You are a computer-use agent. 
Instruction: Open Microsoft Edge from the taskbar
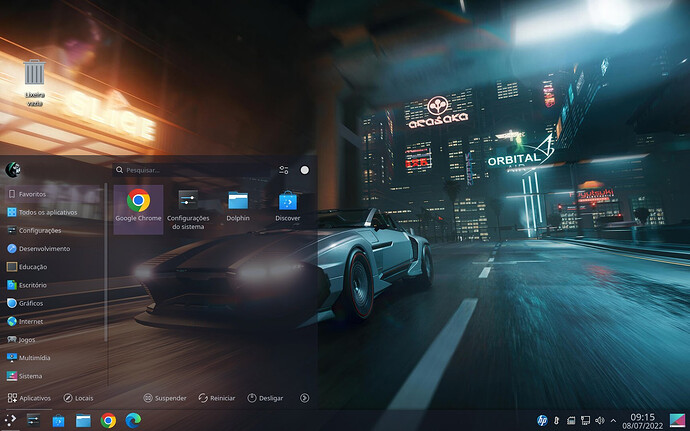[x=133, y=421]
